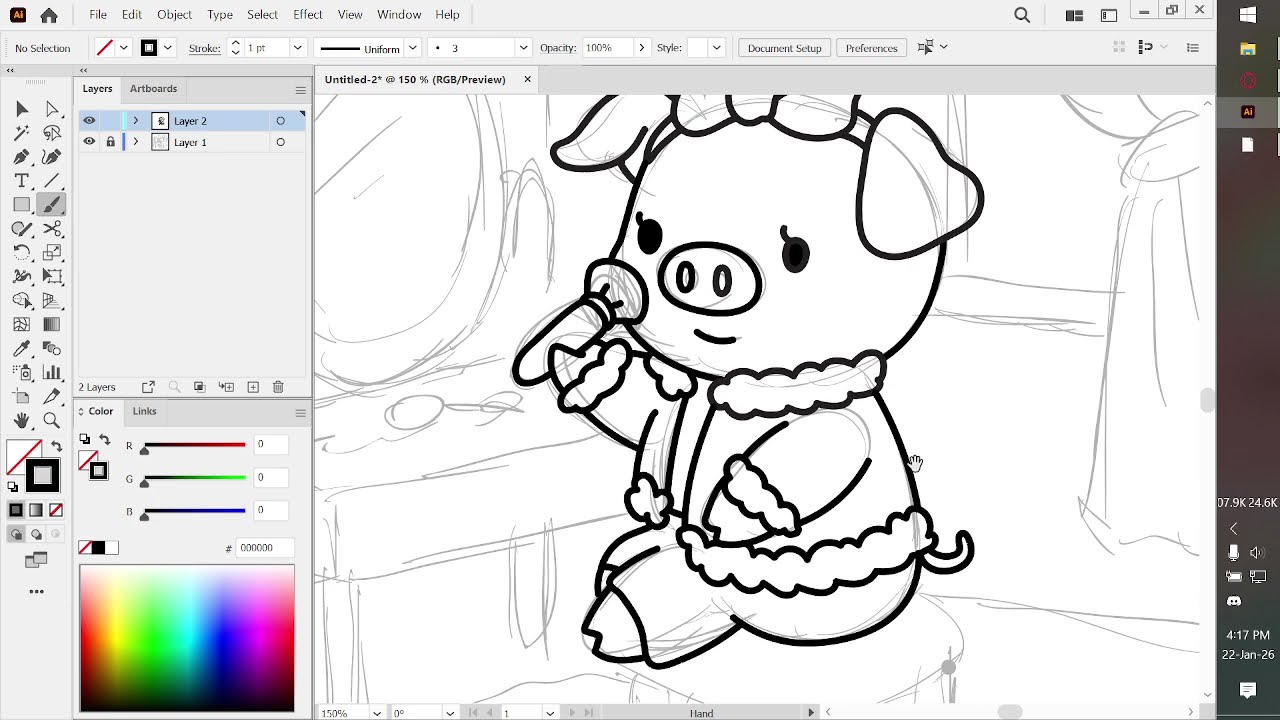Create New Layer in Layers panel

pos(253,387)
